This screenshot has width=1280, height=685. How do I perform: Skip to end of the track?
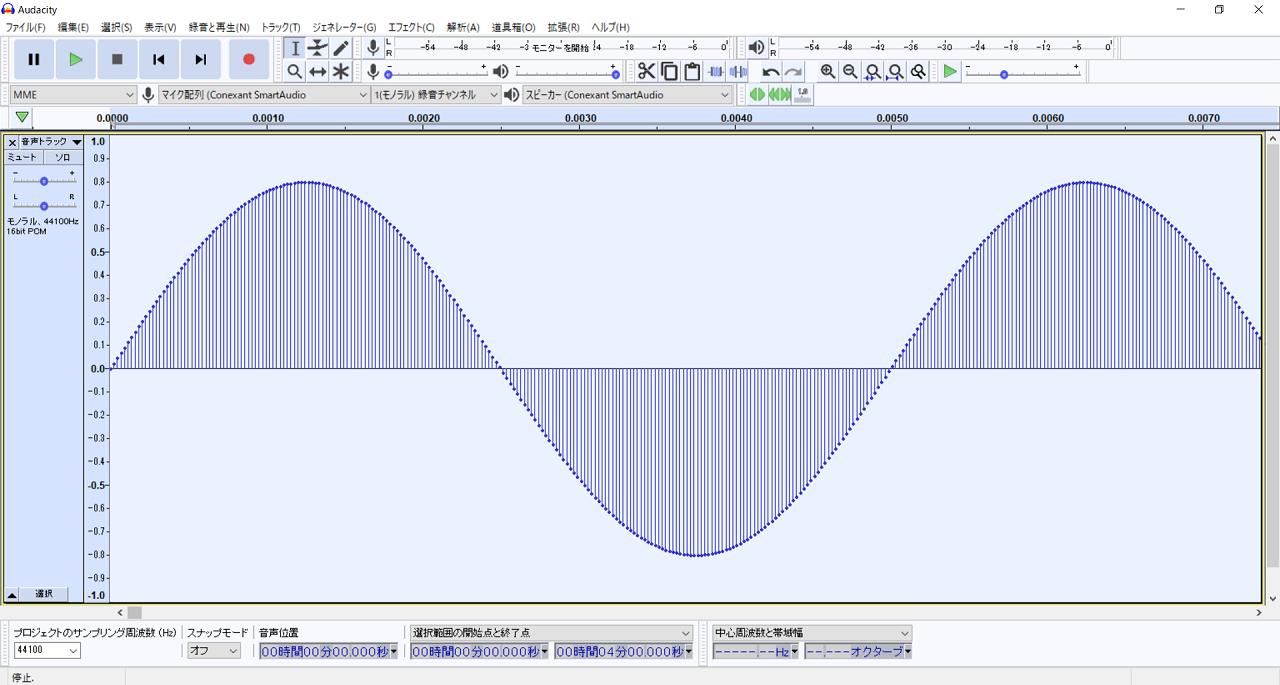[x=201, y=59]
